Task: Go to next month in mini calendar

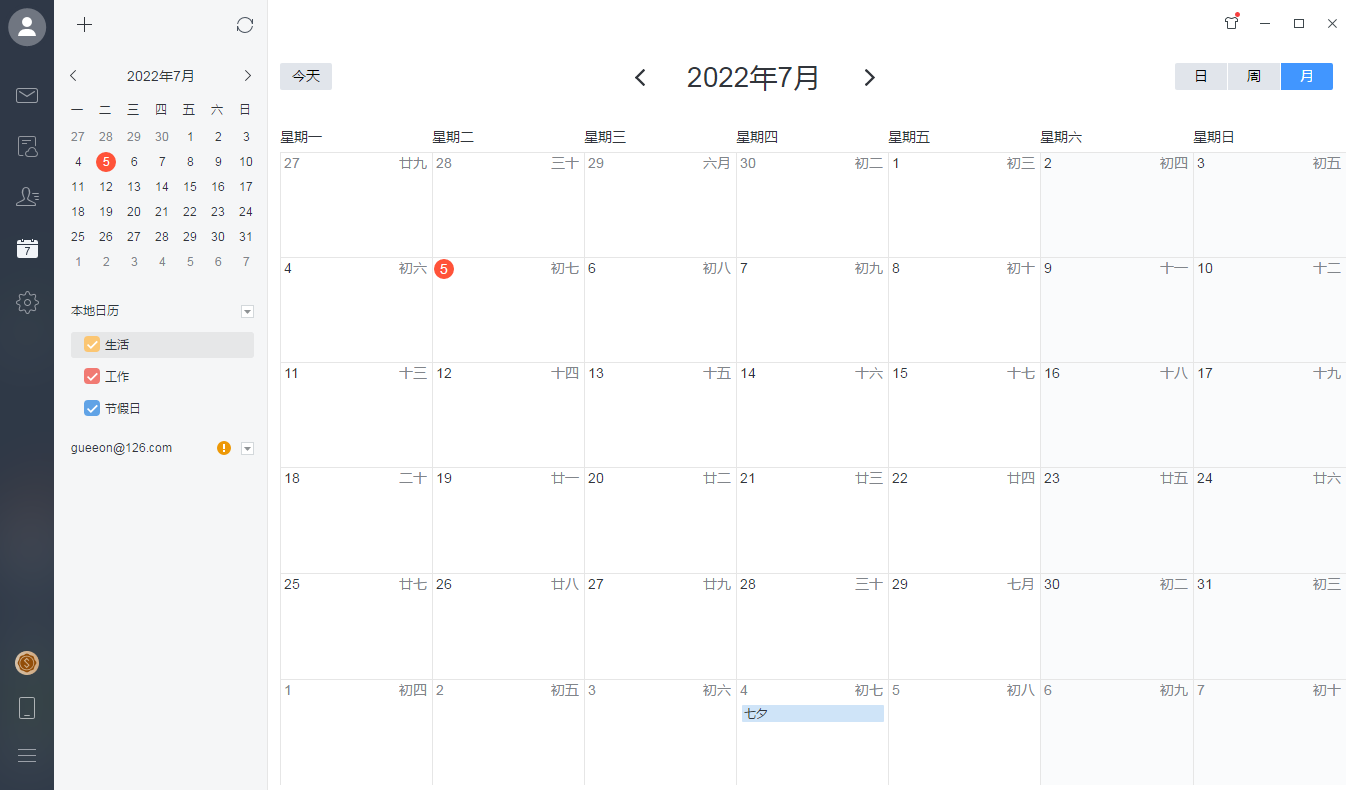Action: click(x=247, y=76)
